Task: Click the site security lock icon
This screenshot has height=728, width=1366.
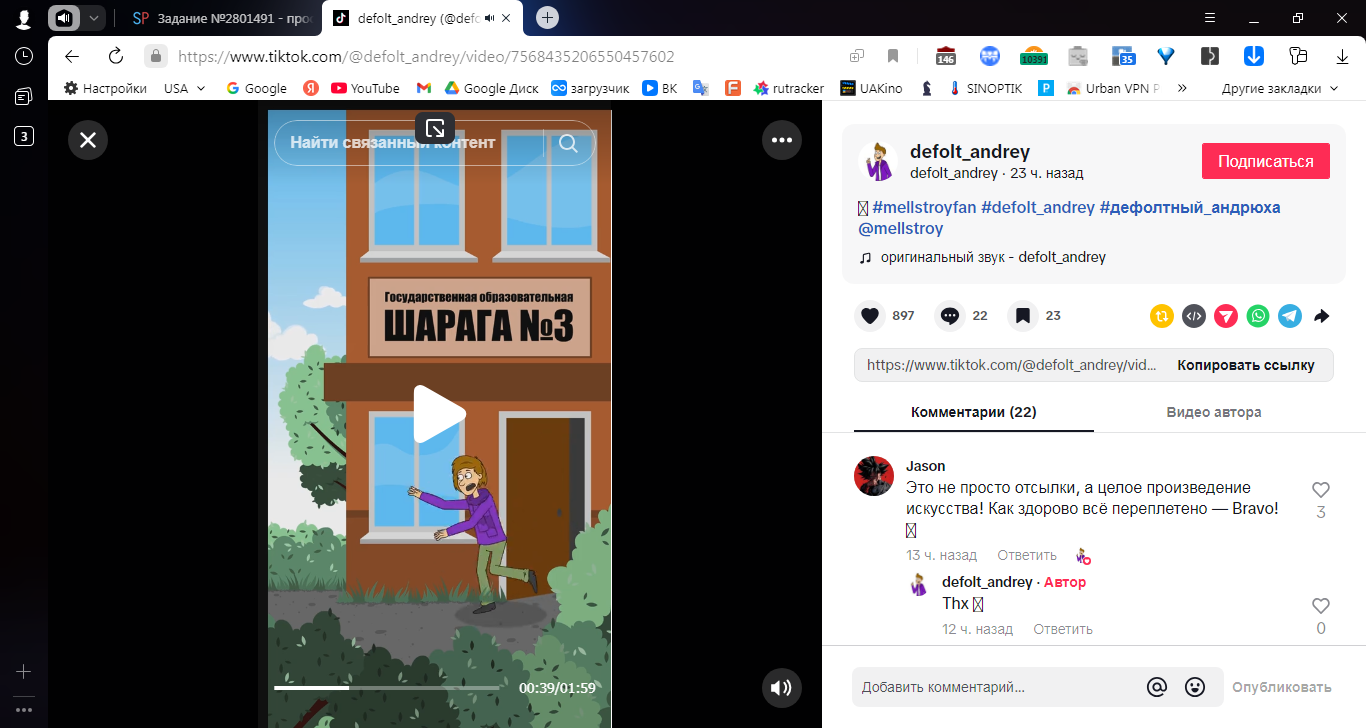Action: (x=154, y=56)
